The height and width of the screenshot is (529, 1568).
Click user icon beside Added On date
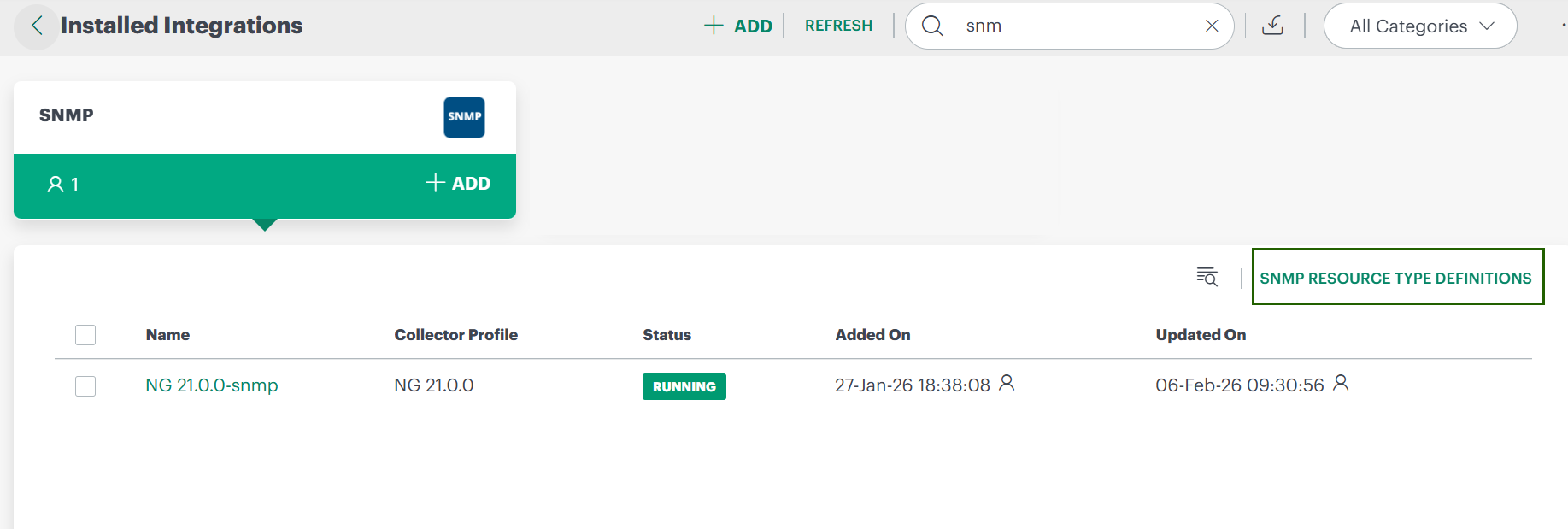point(1007,383)
